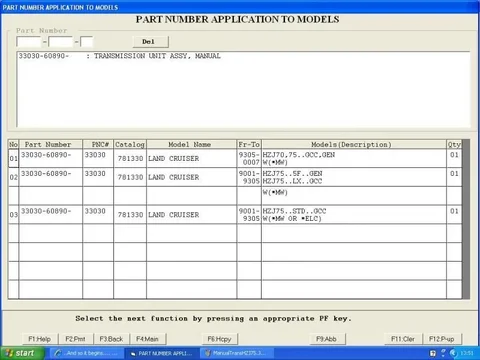The height and width of the screenshot is (360, 480).
Task: Click HZJ70,75..GCC,GEN model description
Action: click(x=299, y=155)
